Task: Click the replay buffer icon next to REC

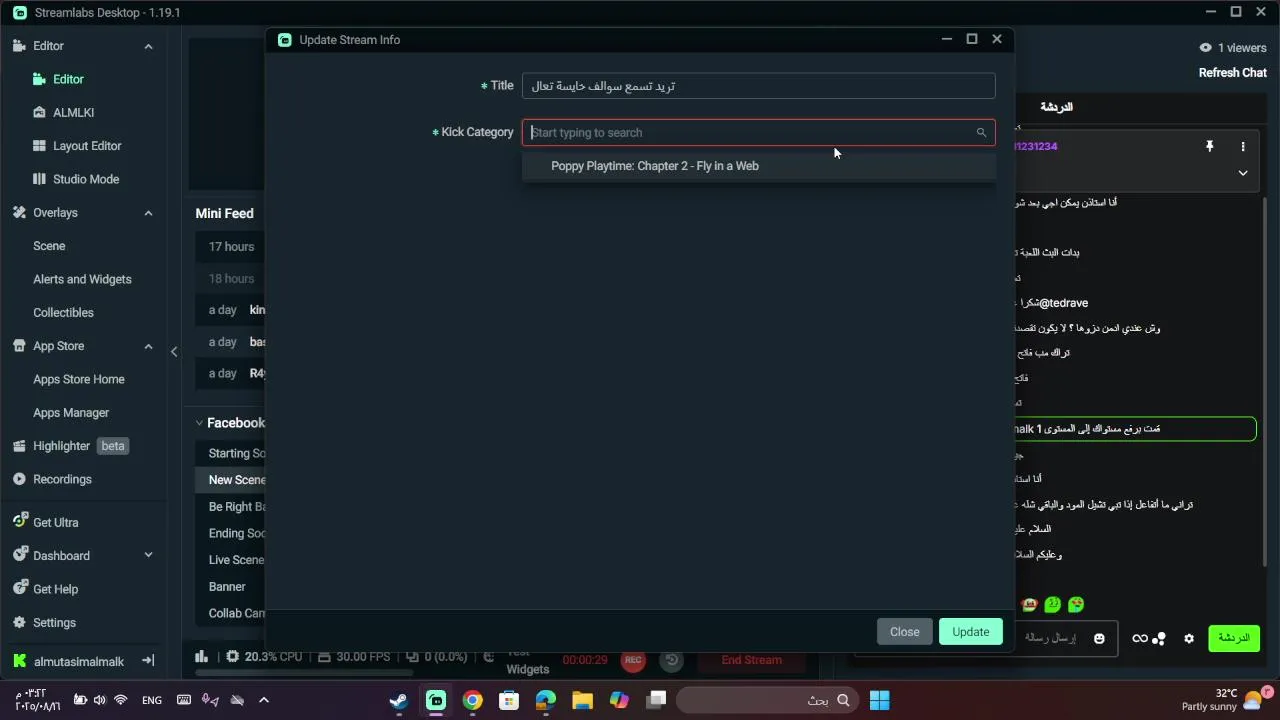Action: [x=672, y=660]
